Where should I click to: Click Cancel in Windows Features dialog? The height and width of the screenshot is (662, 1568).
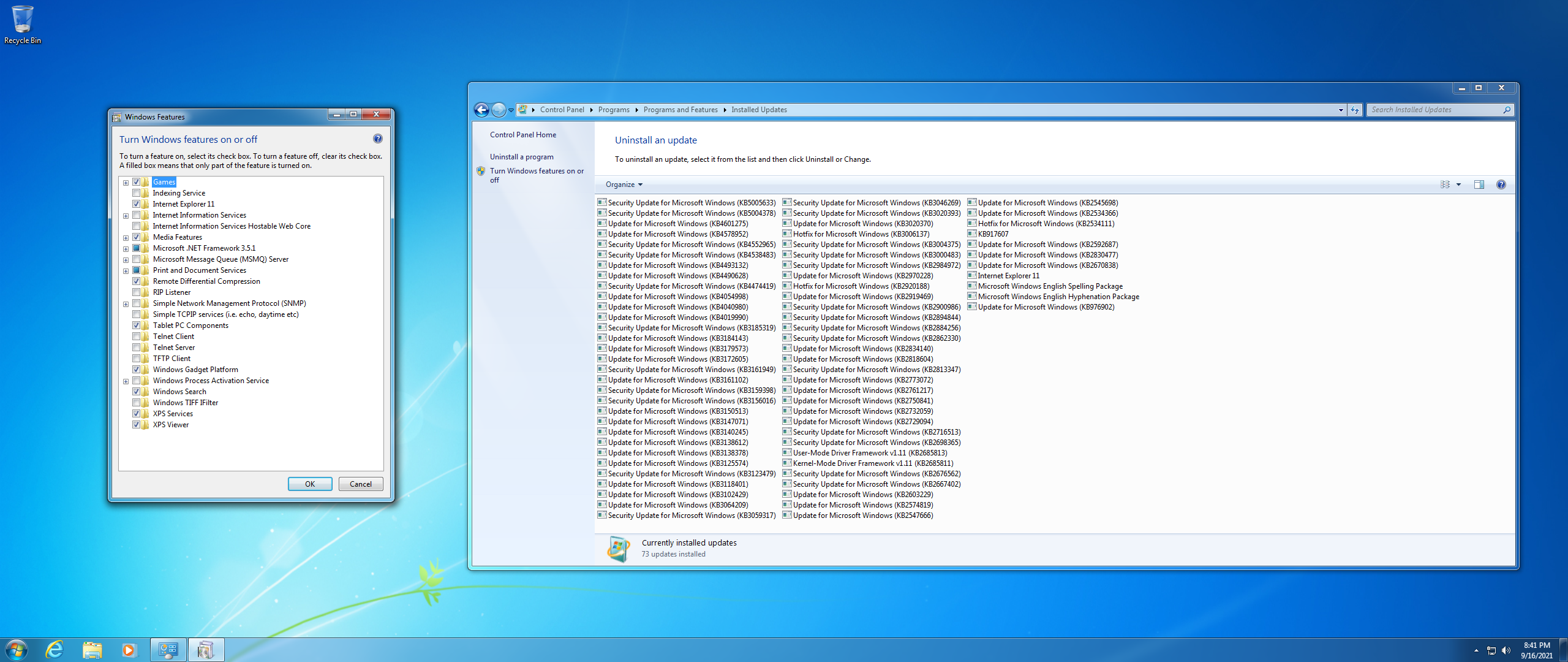[361, 484]
